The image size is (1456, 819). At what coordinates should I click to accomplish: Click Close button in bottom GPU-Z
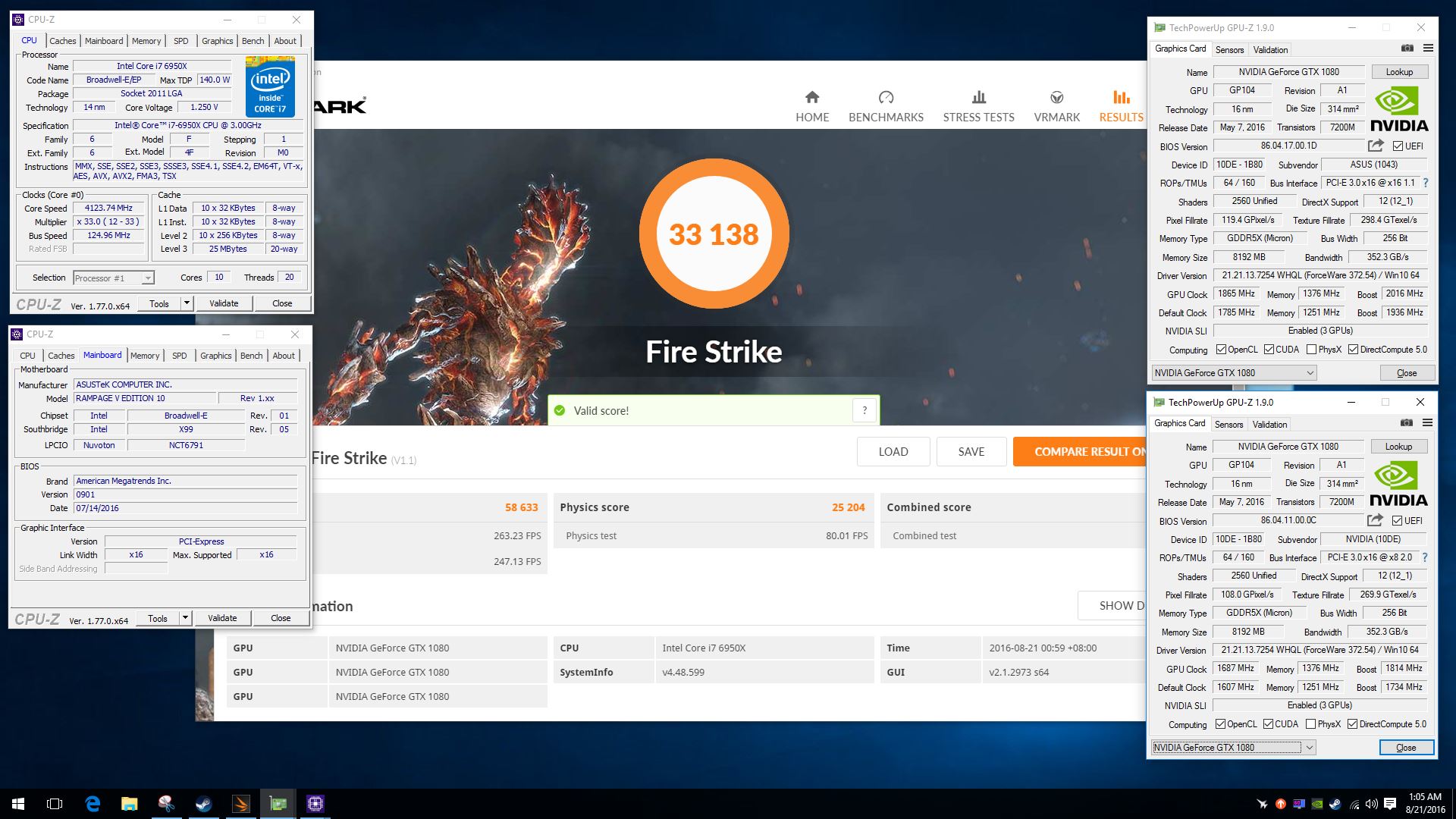[1406, 747]
